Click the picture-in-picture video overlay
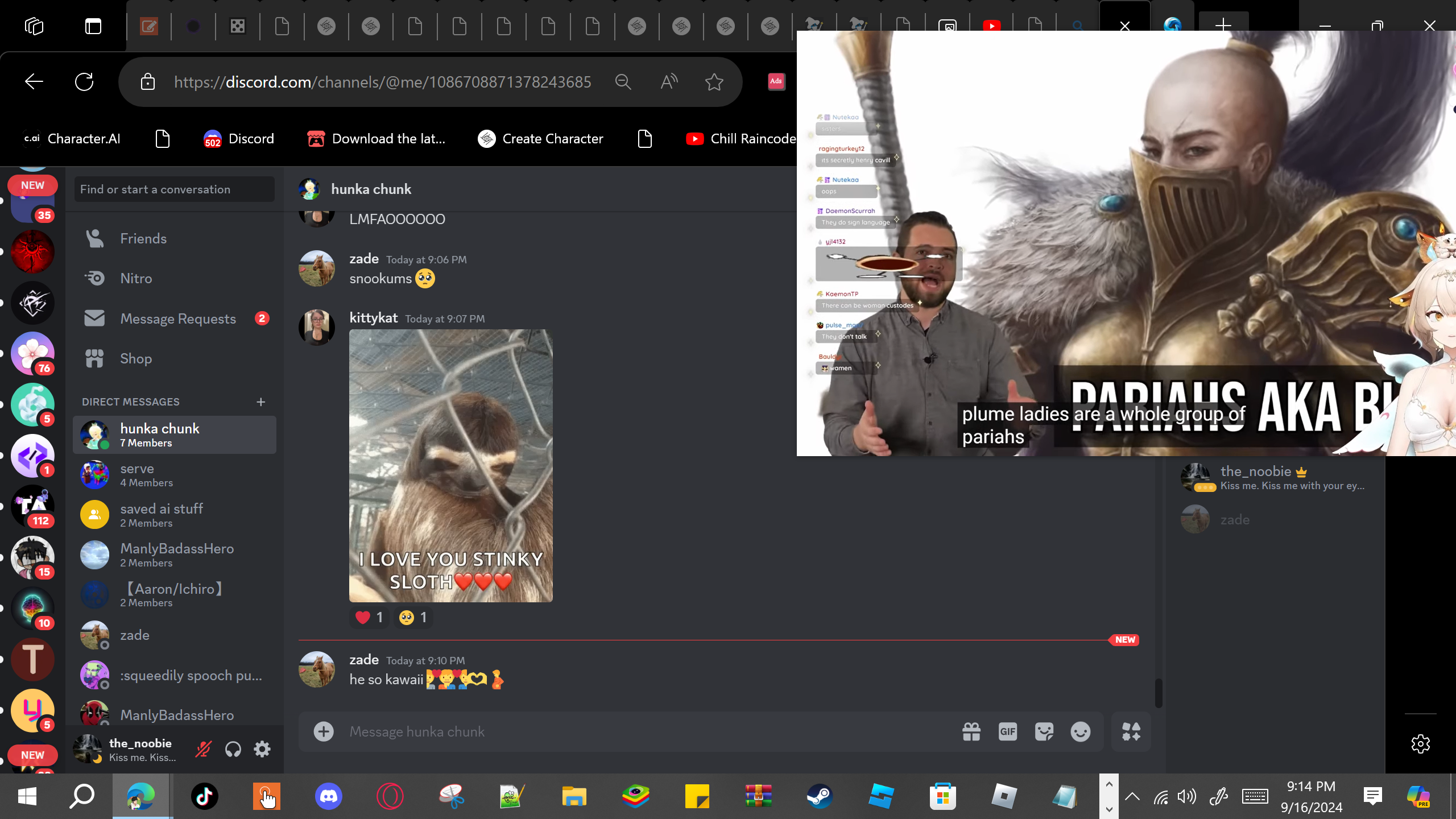Viewport: 1456px width, 819px height. 1126,243
